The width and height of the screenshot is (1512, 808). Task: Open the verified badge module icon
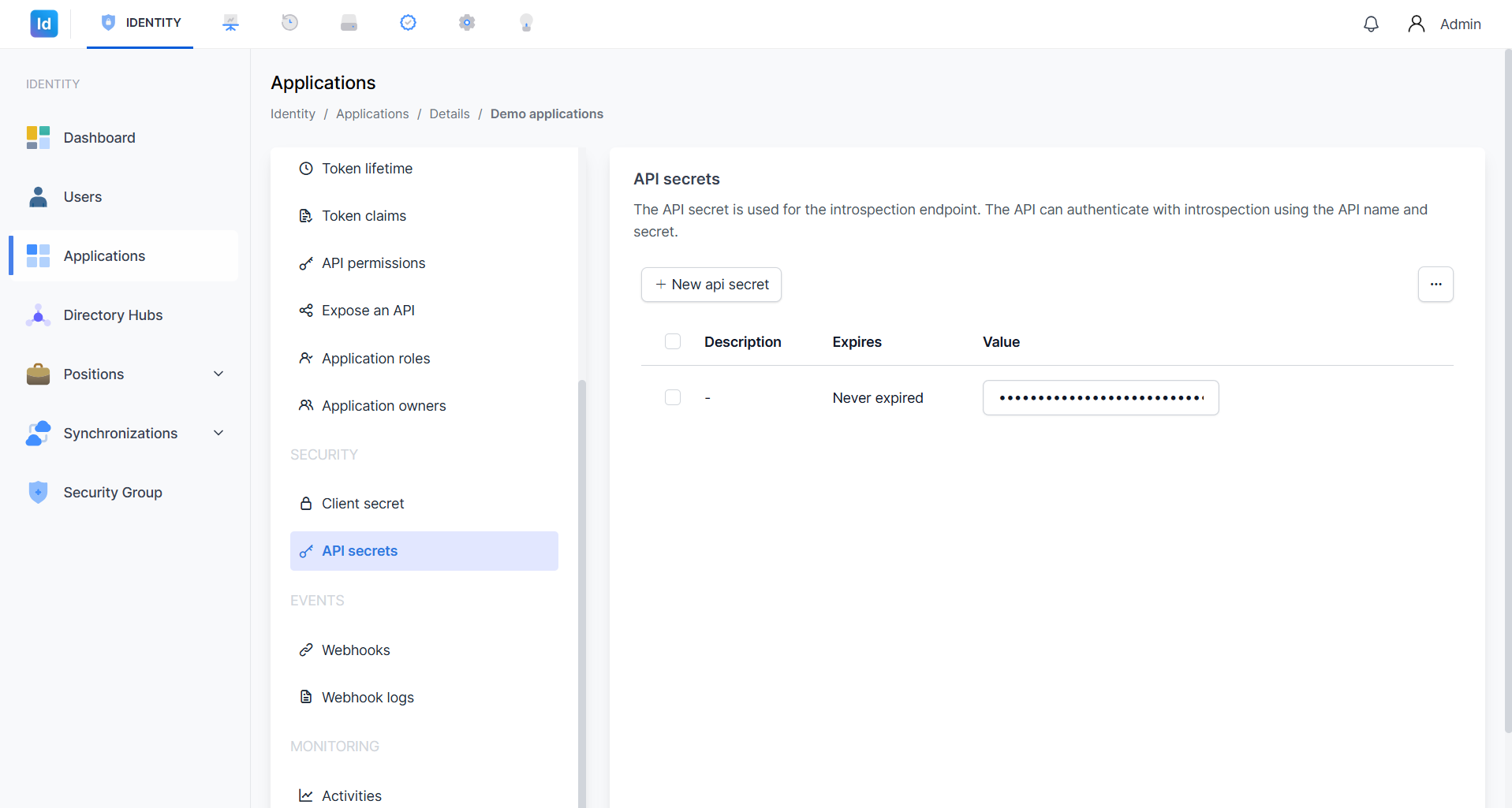(x=408, y=23)
